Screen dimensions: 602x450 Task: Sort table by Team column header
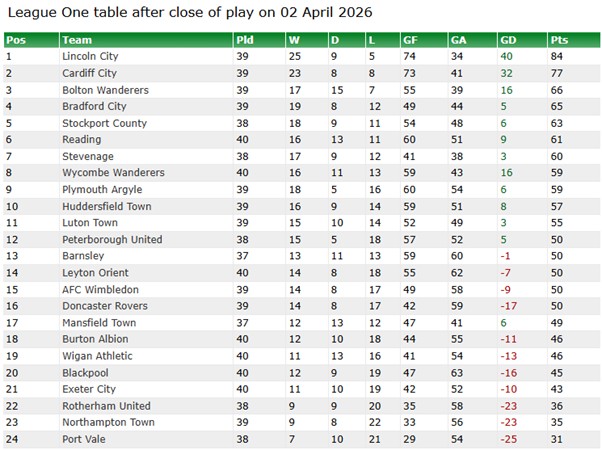tap(77, 40)
